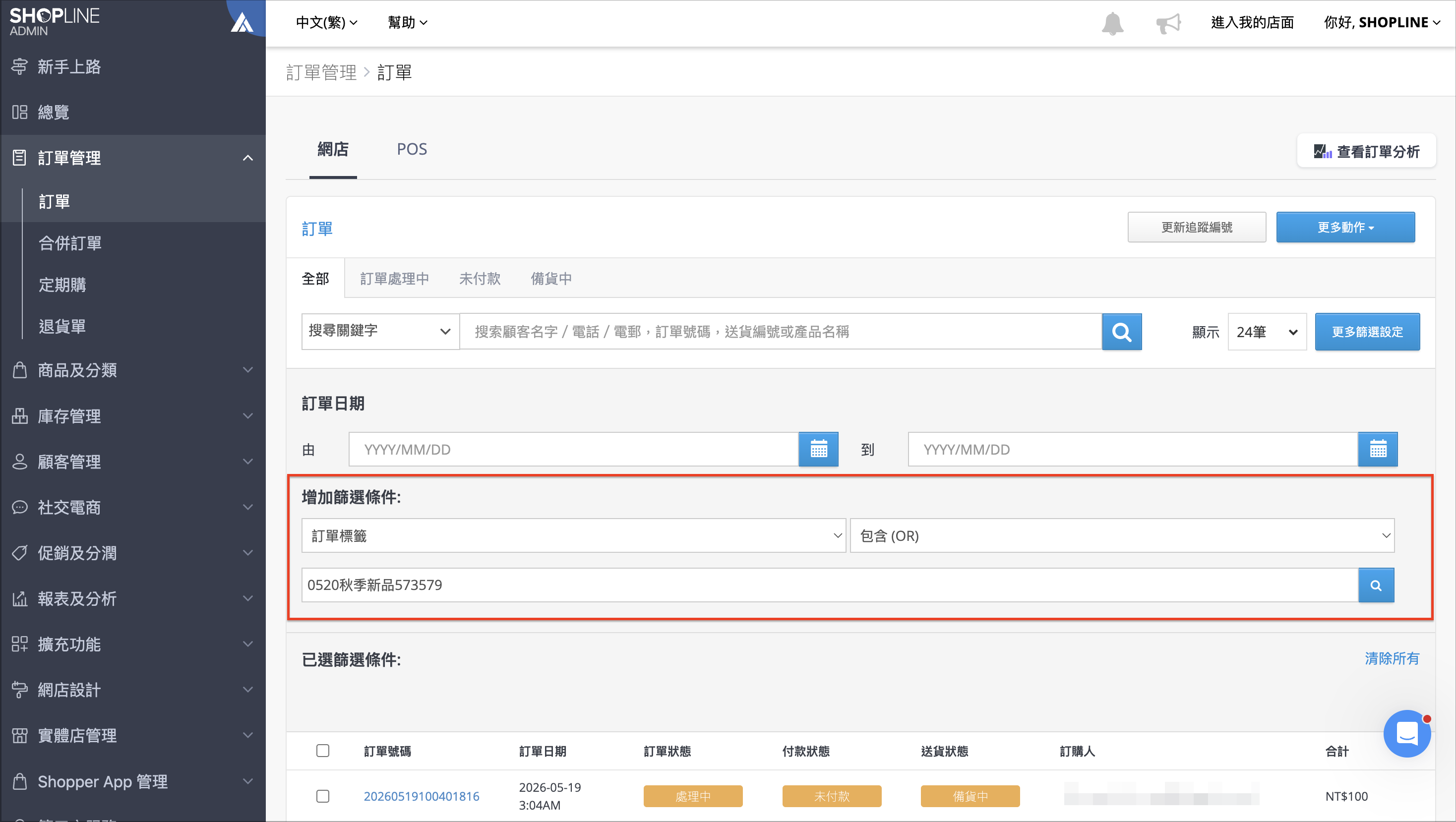Tick the select-all orders checkbox
The width and height of the screenshot is (1456, 822).
click(323, 751)
